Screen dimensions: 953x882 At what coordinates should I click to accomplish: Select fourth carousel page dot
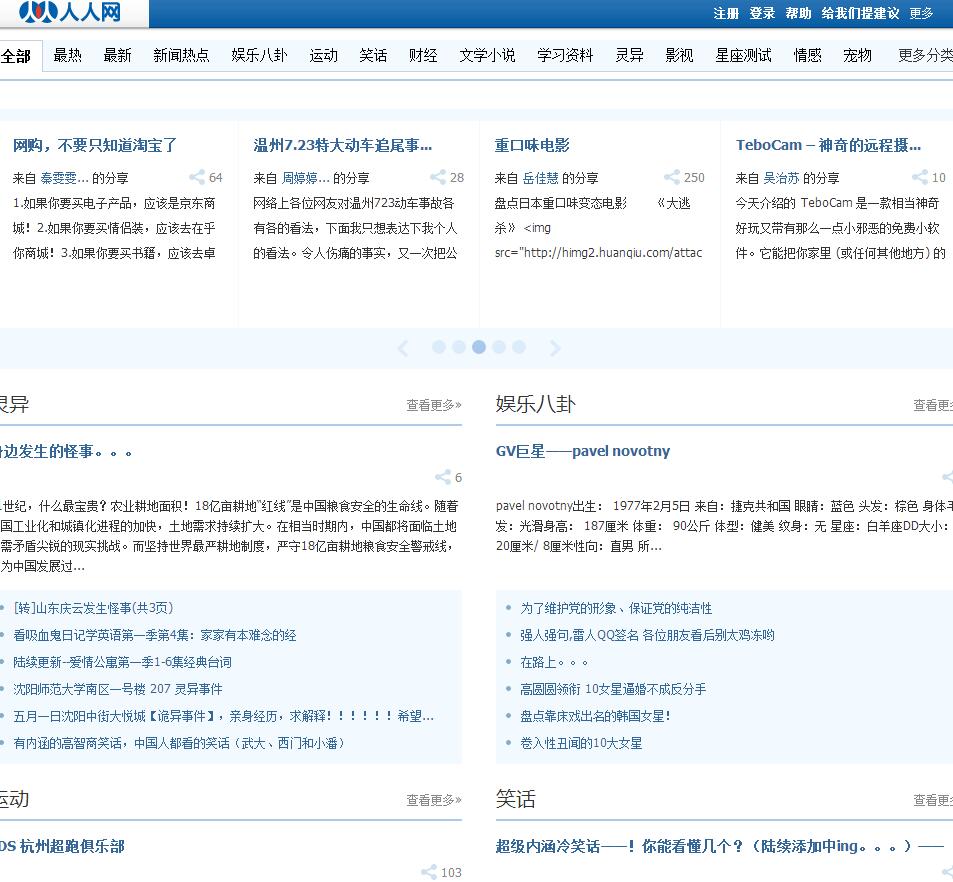(499, 346)
